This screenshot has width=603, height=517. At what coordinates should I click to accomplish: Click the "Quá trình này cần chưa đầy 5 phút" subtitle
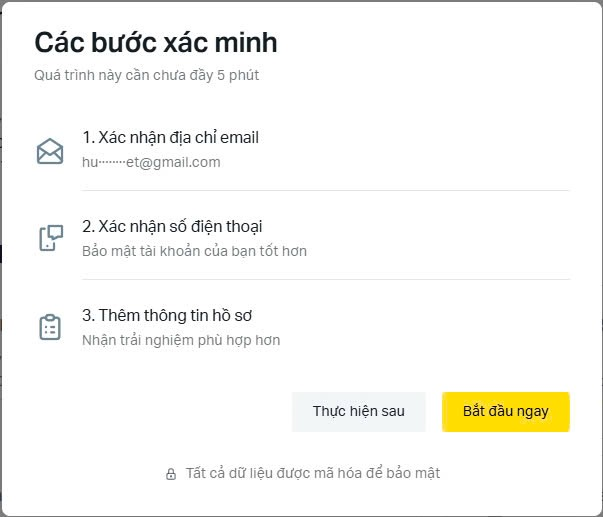(146, 76)
